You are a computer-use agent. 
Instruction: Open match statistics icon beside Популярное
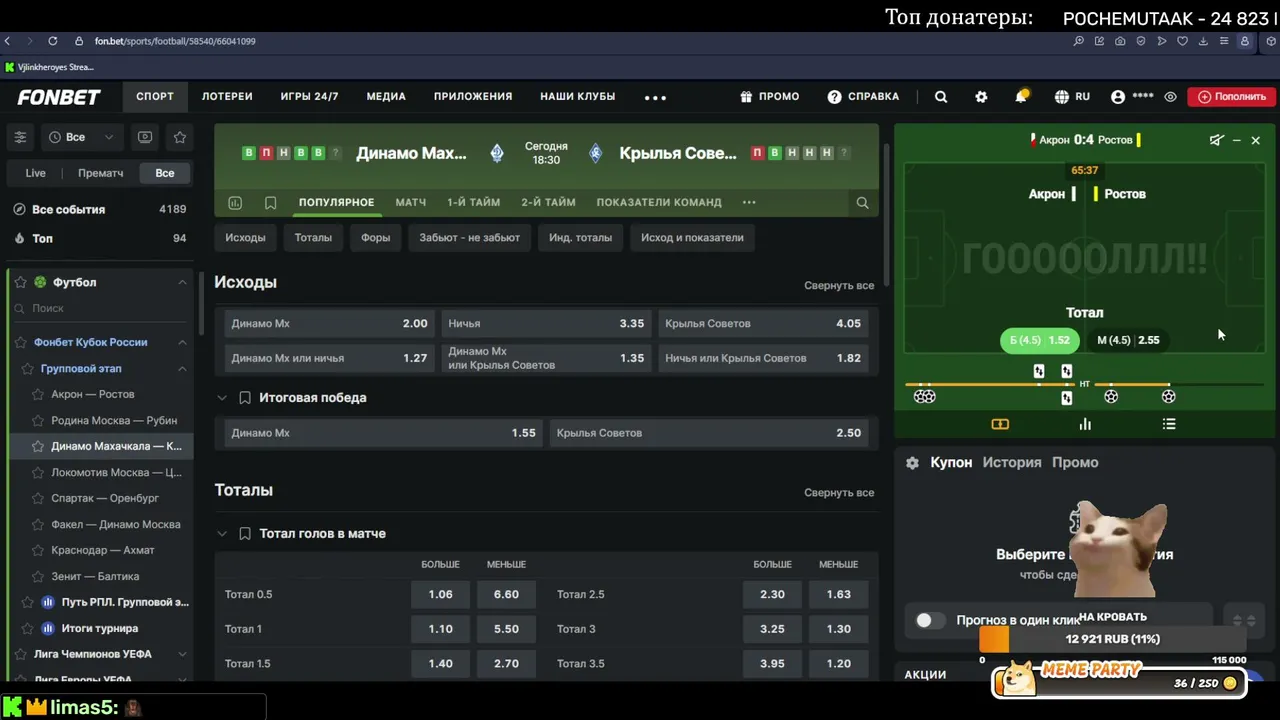pos(235,202)
